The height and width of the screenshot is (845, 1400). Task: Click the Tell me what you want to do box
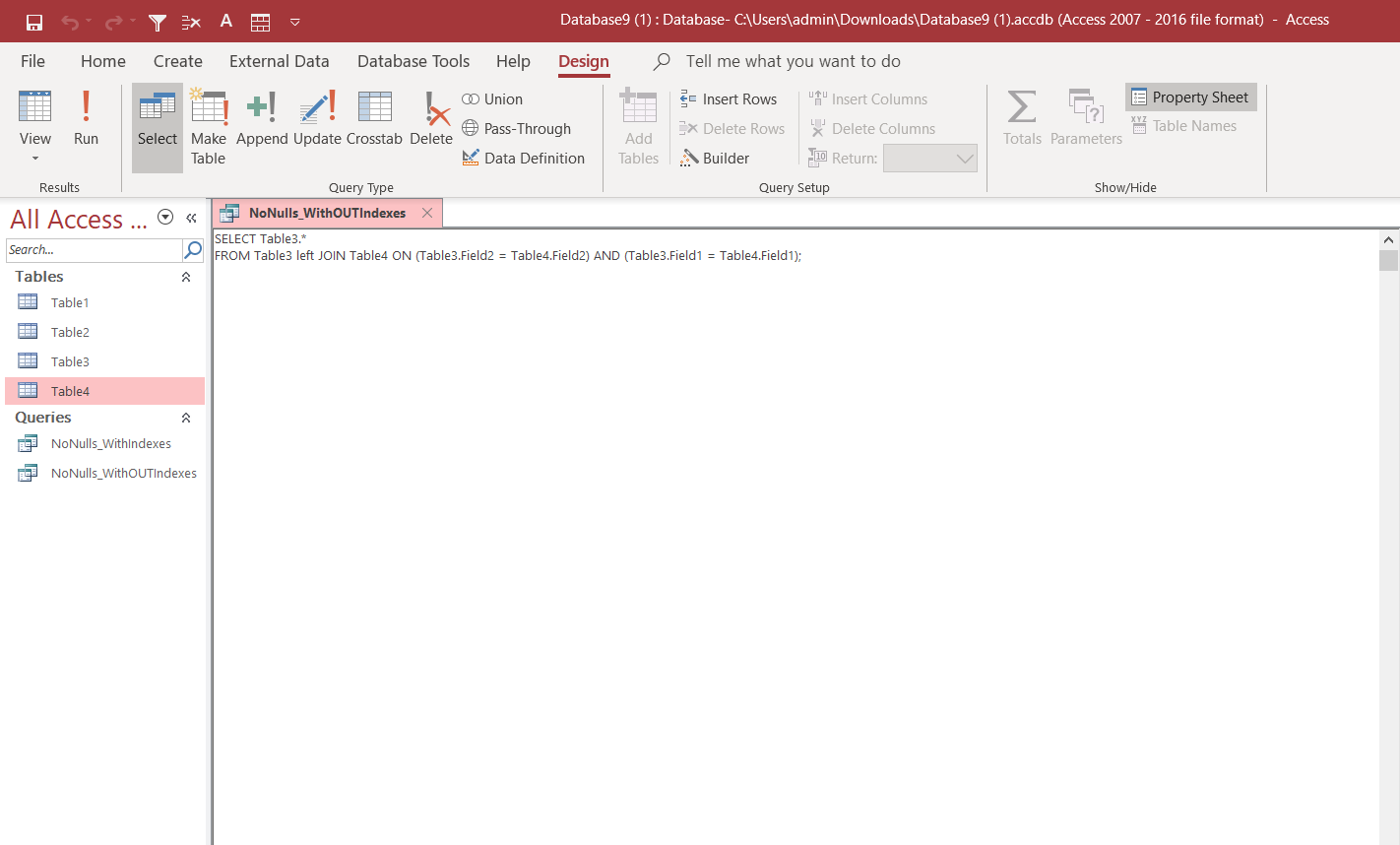(793, 61)
